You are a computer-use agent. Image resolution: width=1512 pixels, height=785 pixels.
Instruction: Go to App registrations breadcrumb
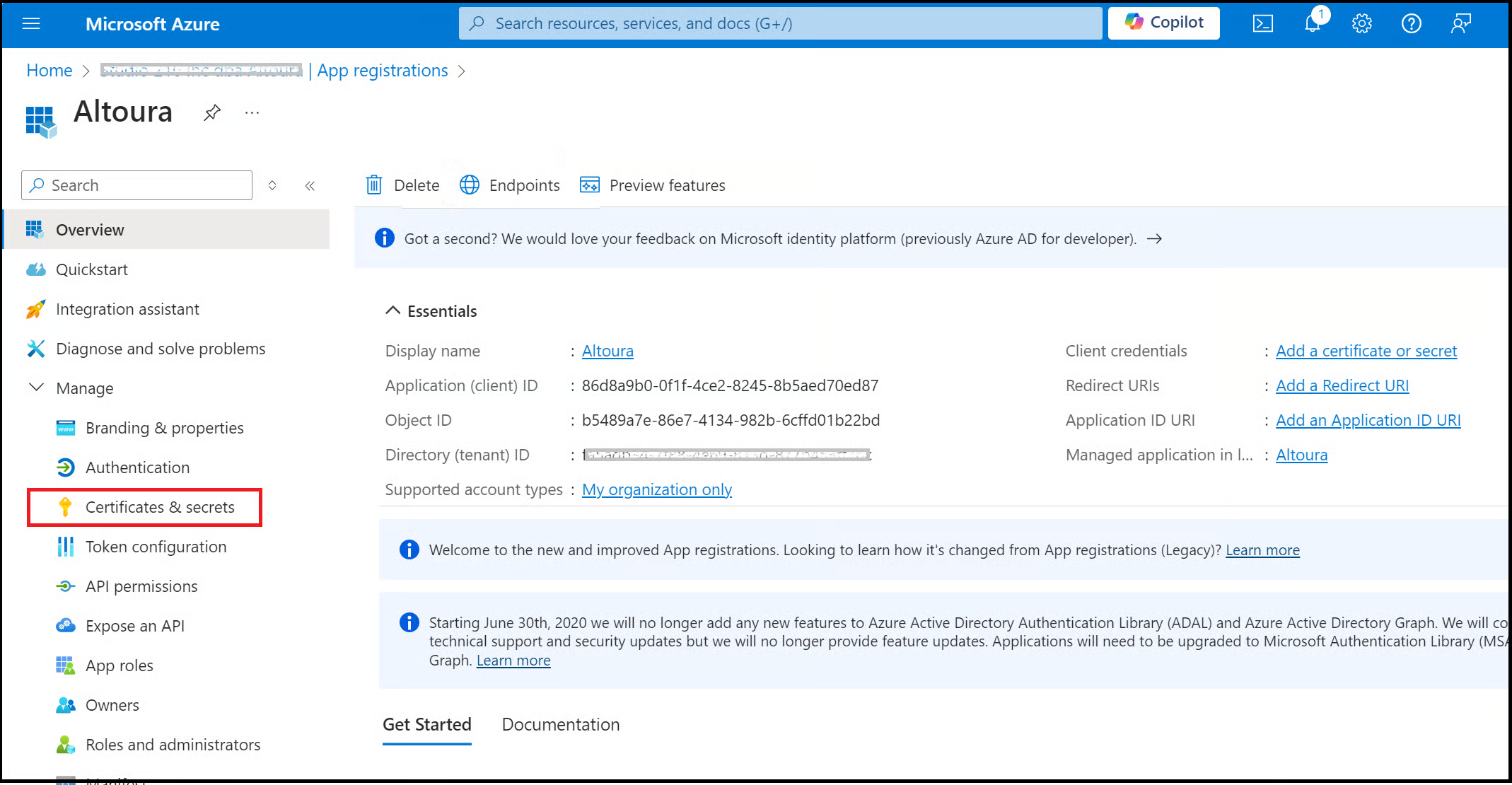click(x=382, y=71)
